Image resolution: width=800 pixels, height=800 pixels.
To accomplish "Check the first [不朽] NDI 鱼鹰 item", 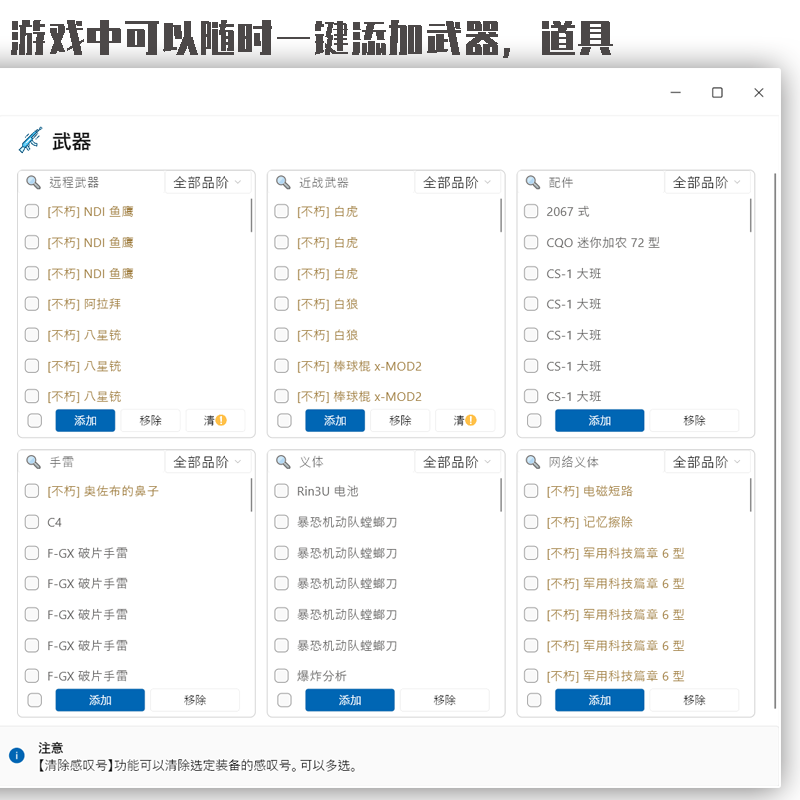I will pyautogui.click(x=31, y=211).
